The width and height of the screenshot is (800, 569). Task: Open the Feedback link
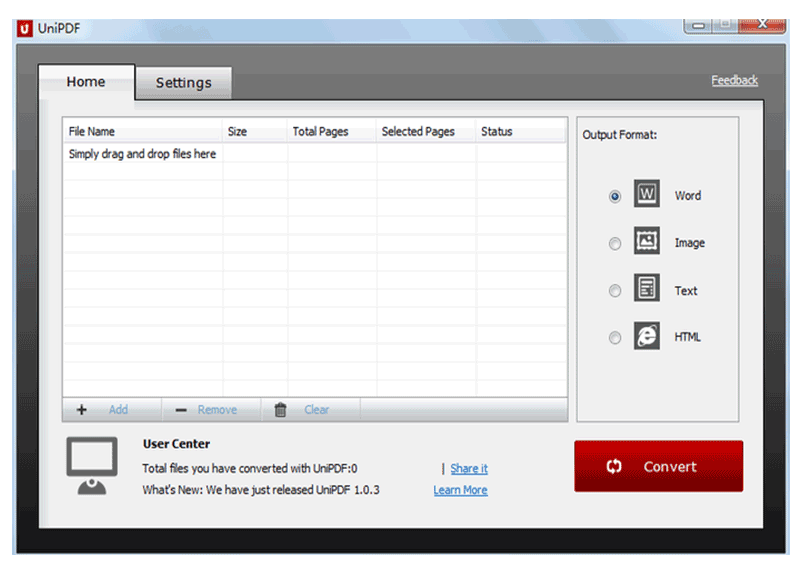(x=734, y=80)
